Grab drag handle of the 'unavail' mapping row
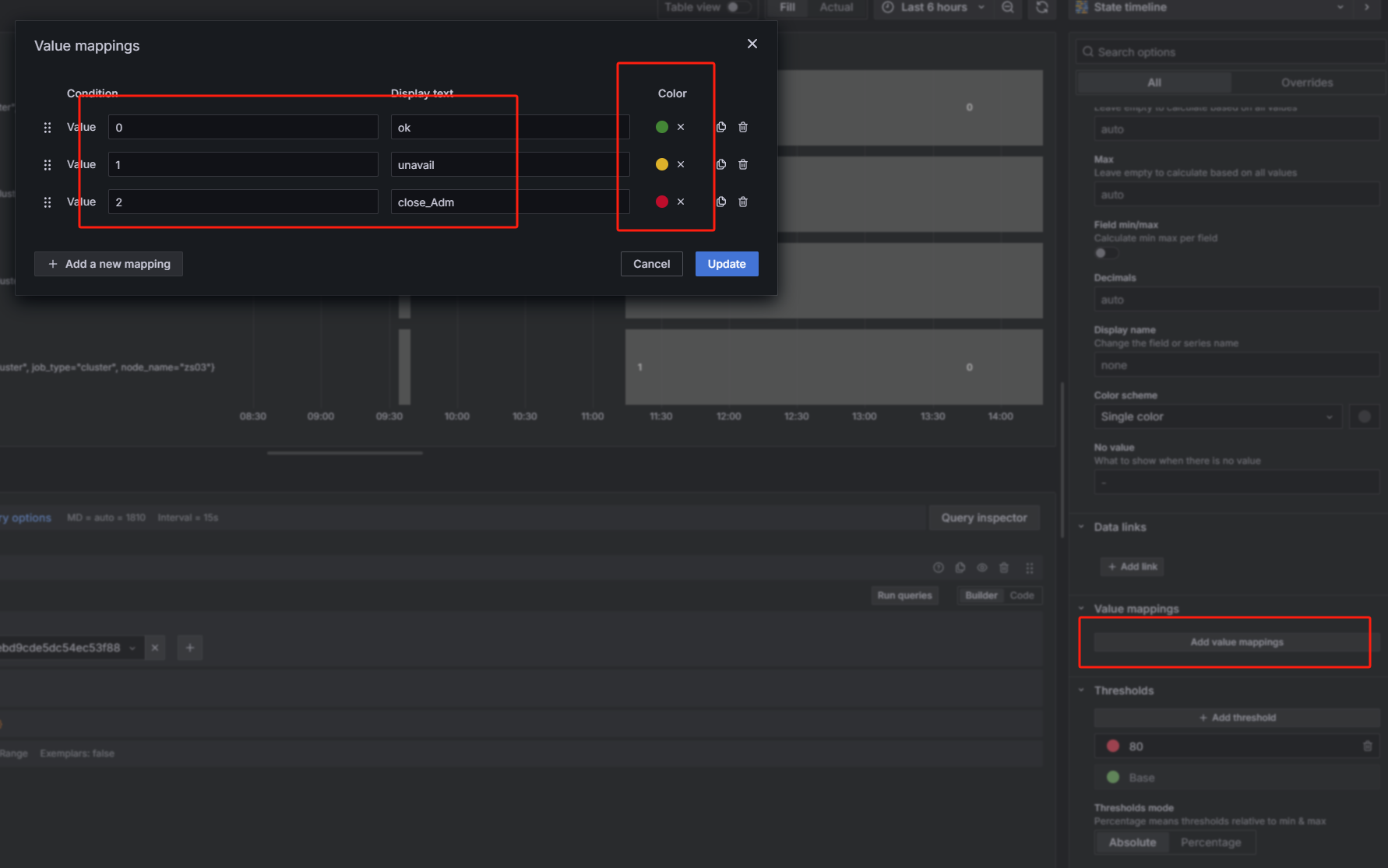Screen dimensions: 1388x868 (48, 165)
